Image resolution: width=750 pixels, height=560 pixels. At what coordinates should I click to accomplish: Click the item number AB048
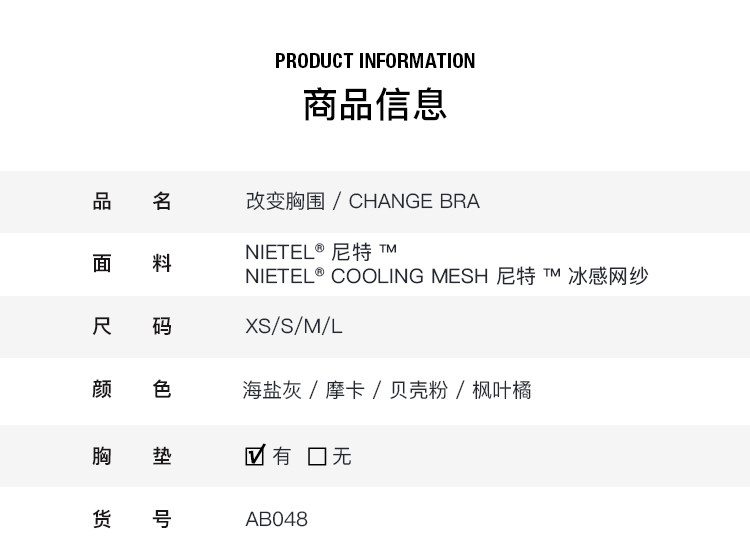coord(277,519)
